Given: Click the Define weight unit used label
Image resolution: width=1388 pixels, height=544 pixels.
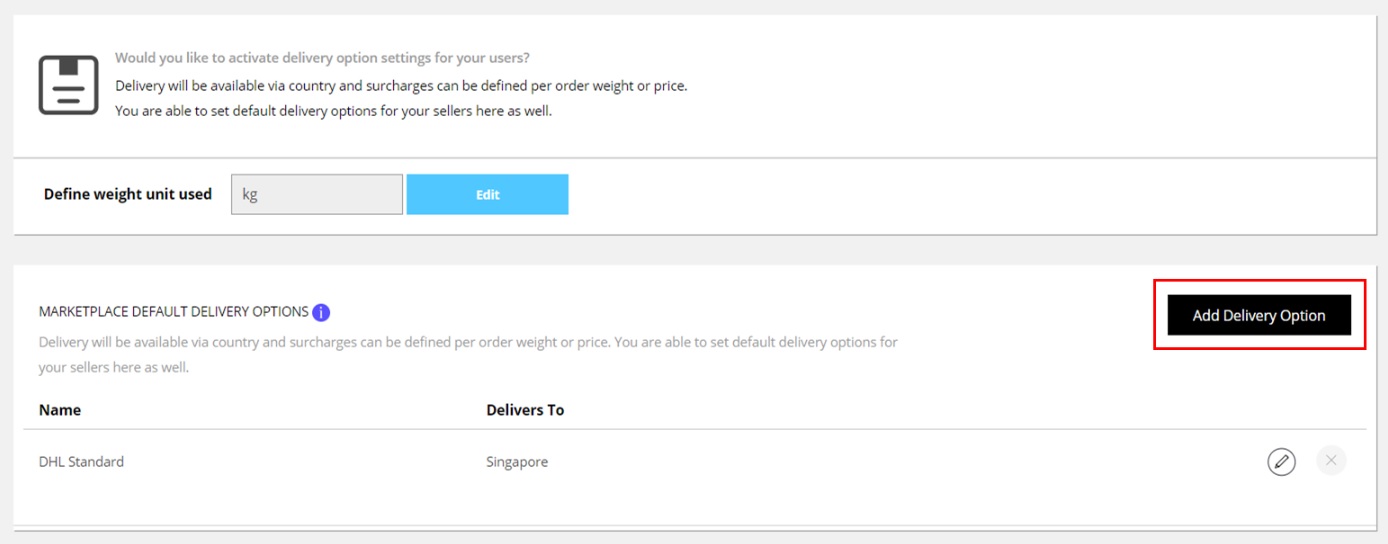Looking at the screenshot, I should point(128,195).
